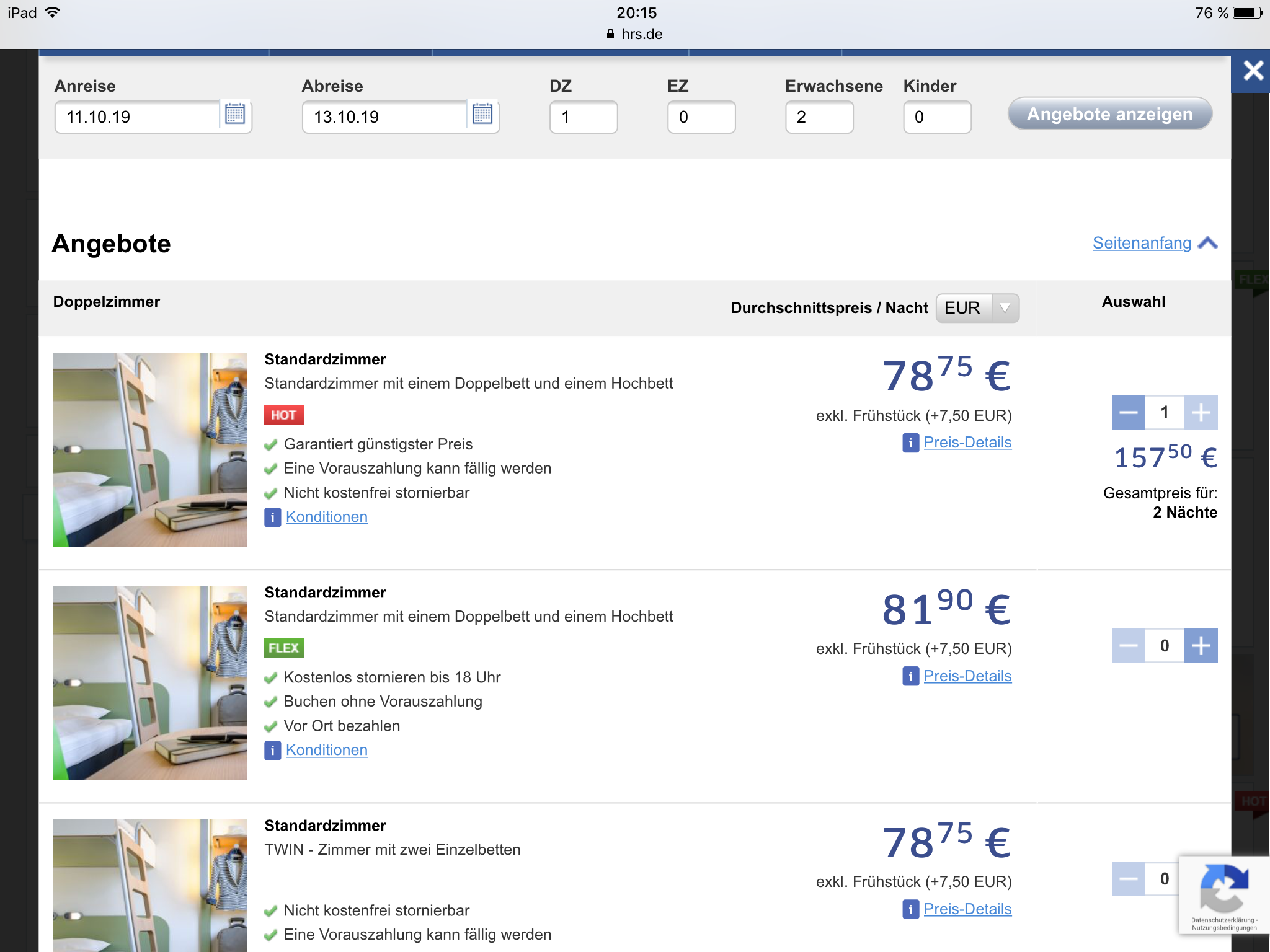Screen dimensions: 1270x952
Task: Click the 81,90 € price
Action: coord(946,608)
